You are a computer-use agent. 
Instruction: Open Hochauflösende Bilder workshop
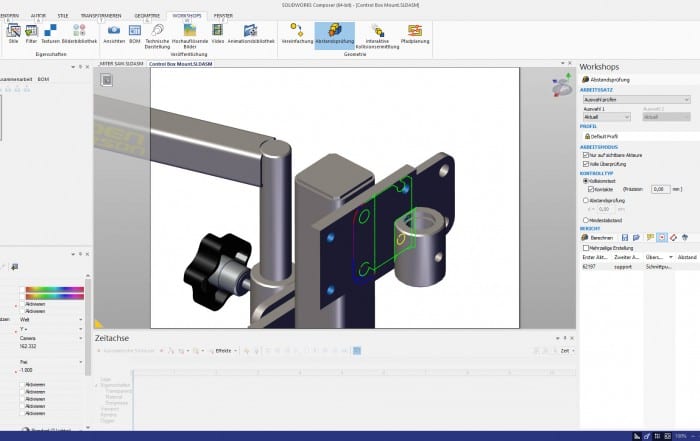(x=190, y=36)
